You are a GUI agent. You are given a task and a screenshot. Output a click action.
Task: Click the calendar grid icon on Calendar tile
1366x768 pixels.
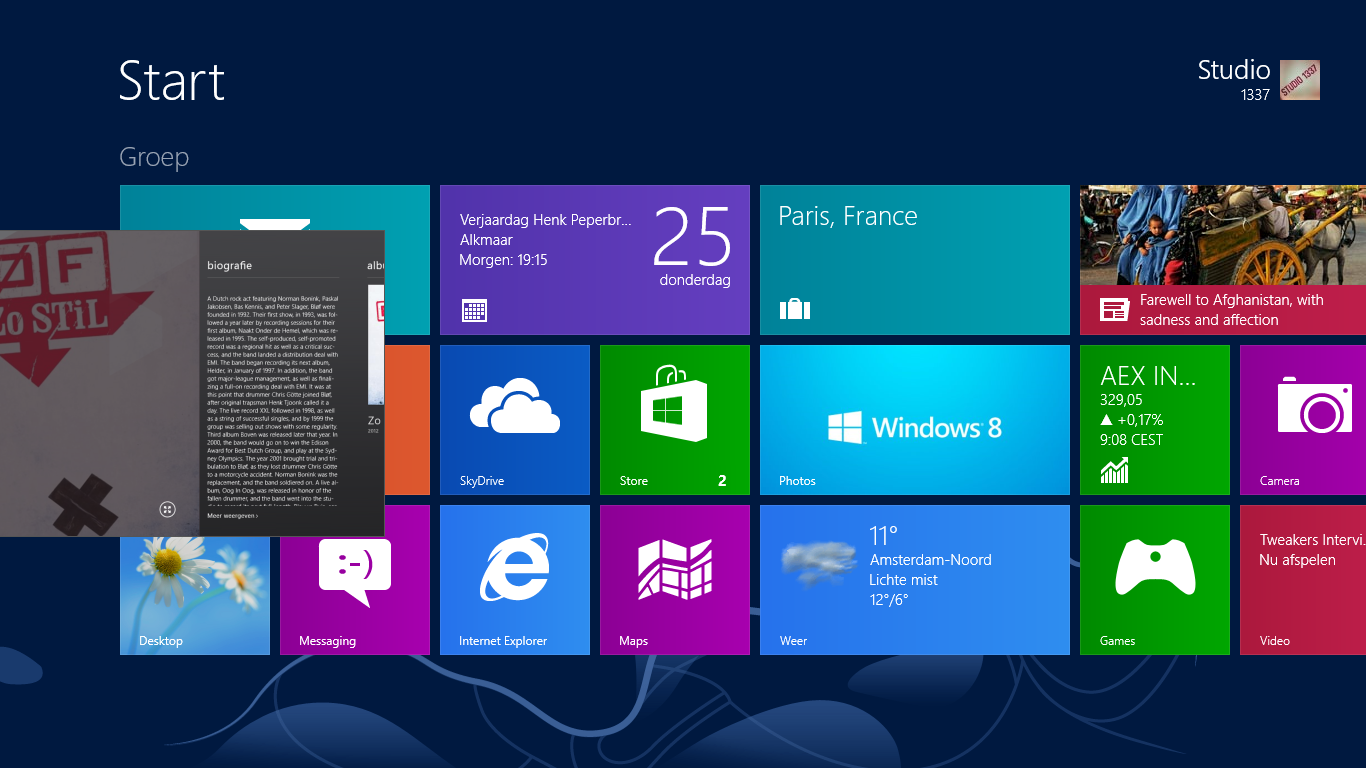475,310
